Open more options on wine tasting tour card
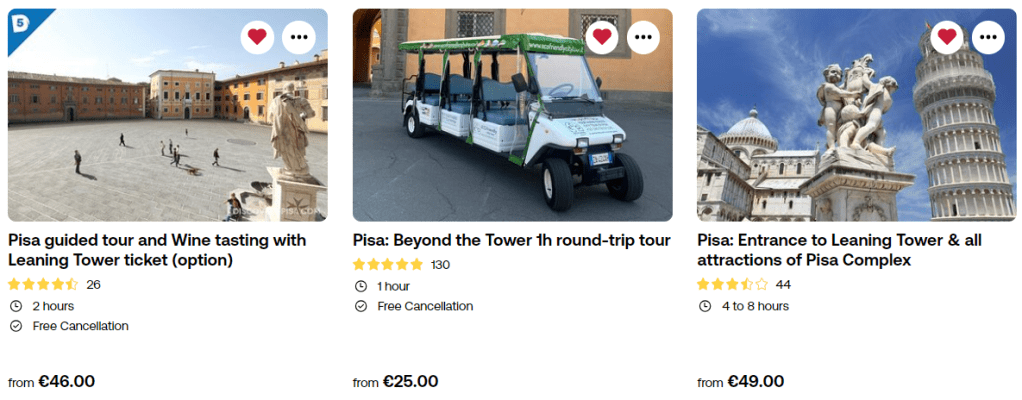The width and height of the screenshot is (1022, 400). (x=299, y=37)
